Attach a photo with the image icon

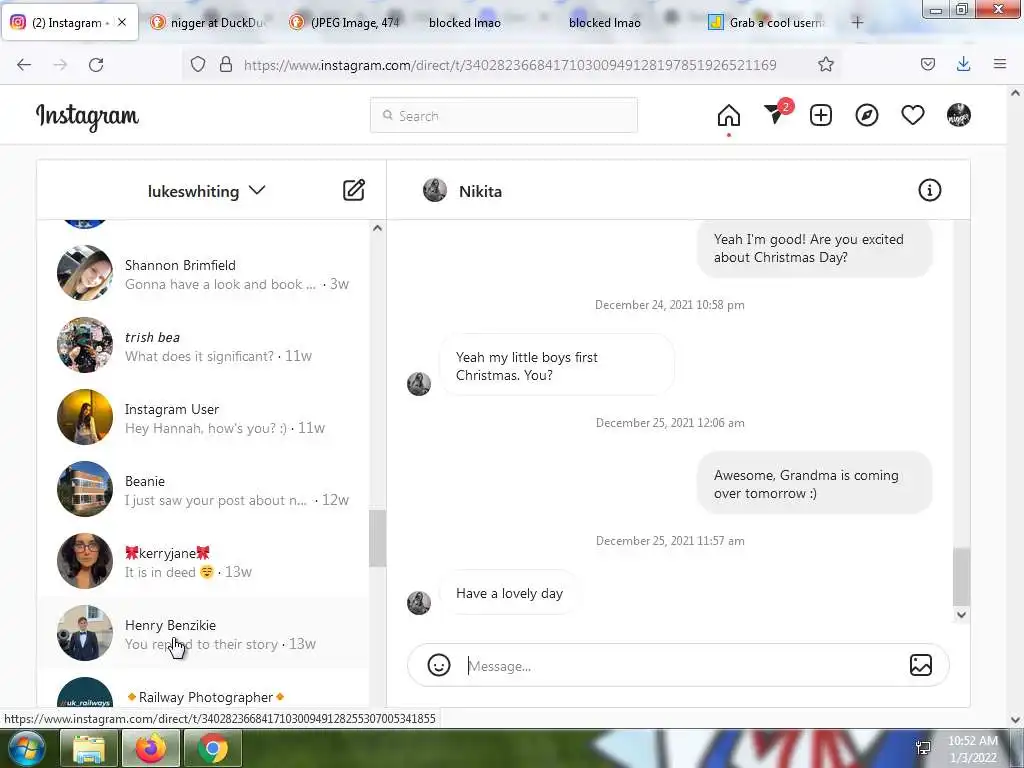921,665
